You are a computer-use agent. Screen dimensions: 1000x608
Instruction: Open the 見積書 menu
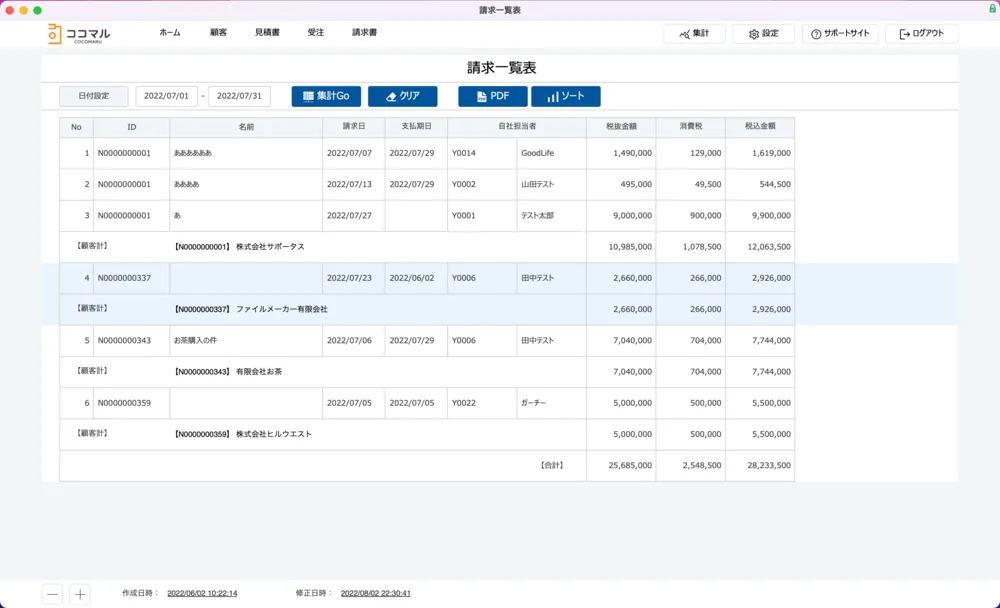[x=267, y=33]
